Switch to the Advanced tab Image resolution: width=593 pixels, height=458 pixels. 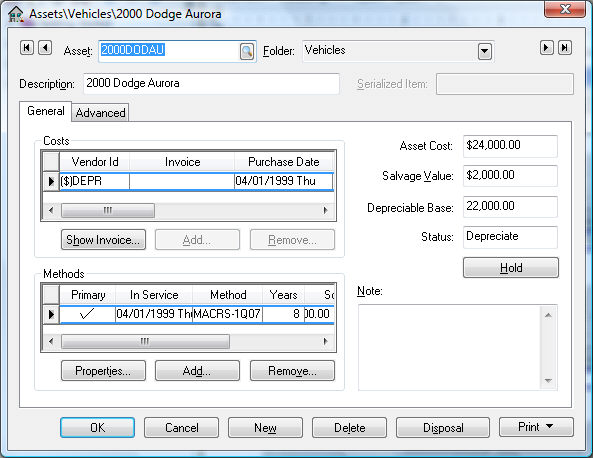(100, 113)
